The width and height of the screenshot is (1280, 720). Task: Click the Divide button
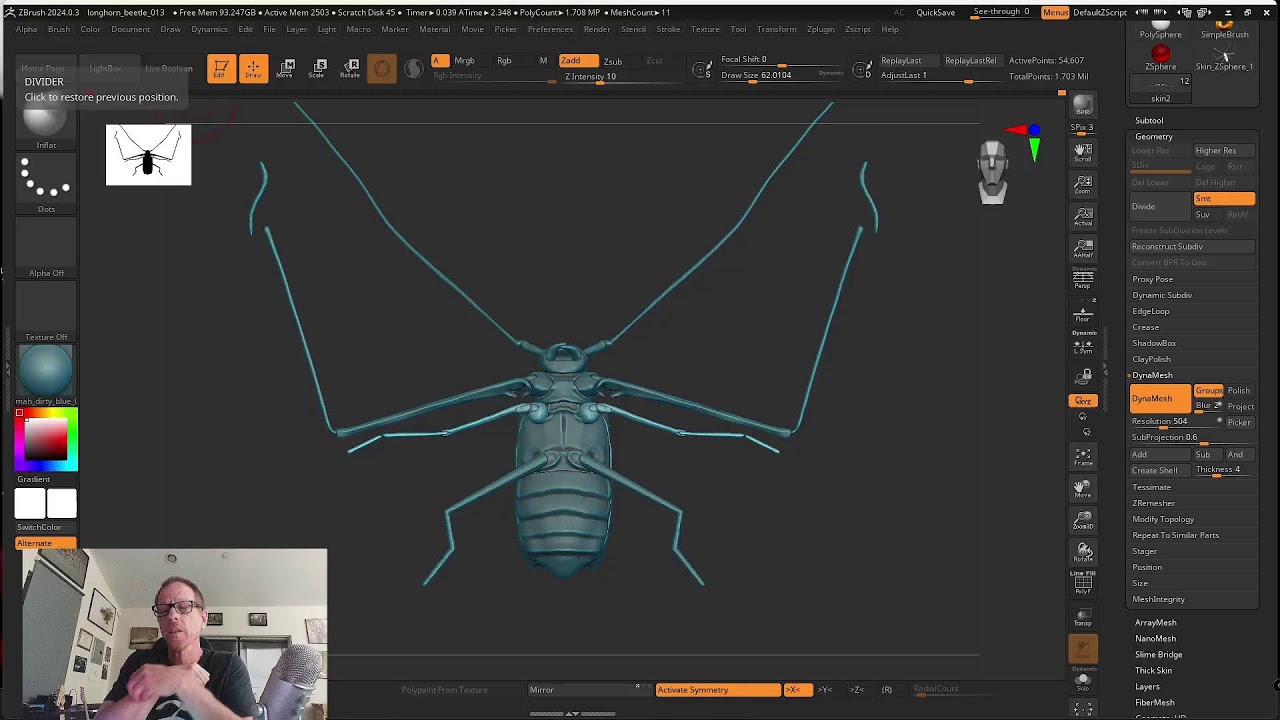pos(1160,206)
